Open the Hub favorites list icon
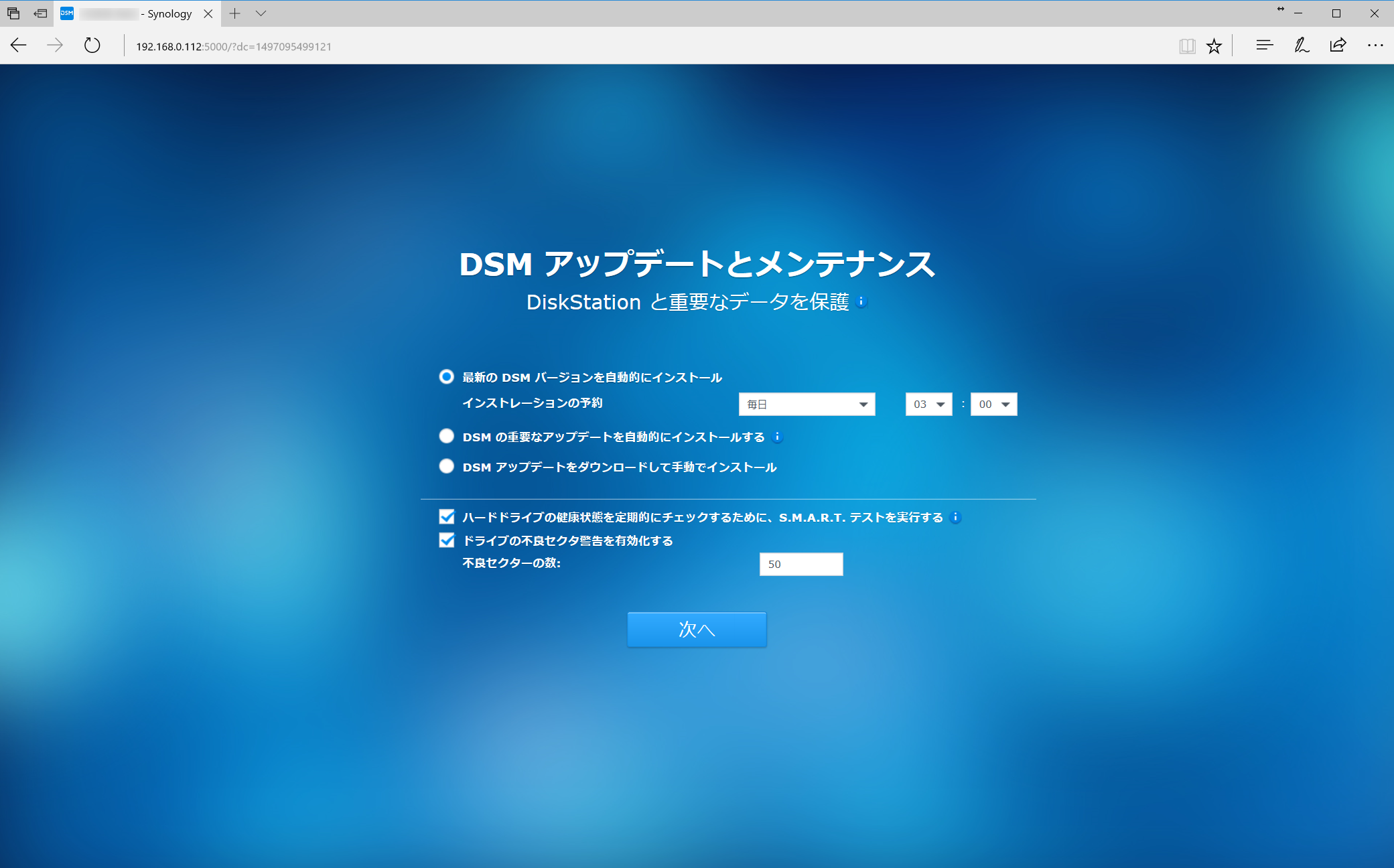This screenshot has width=1394, height=868. point(1264,46)
